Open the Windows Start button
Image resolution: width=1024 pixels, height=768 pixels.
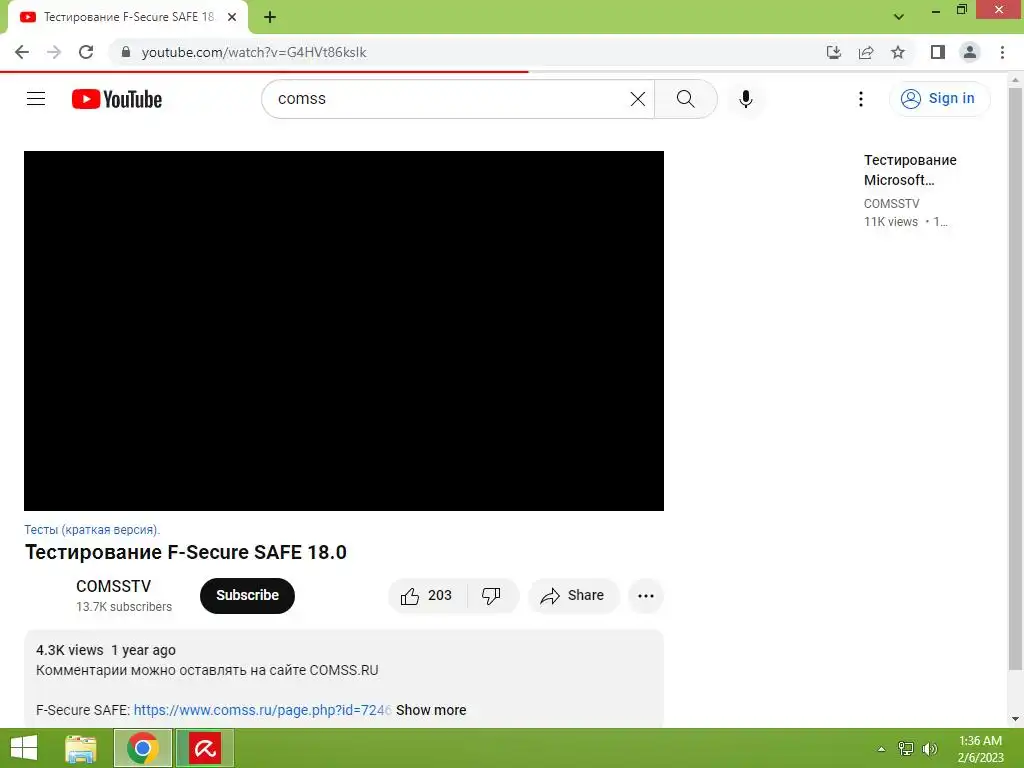24,748
